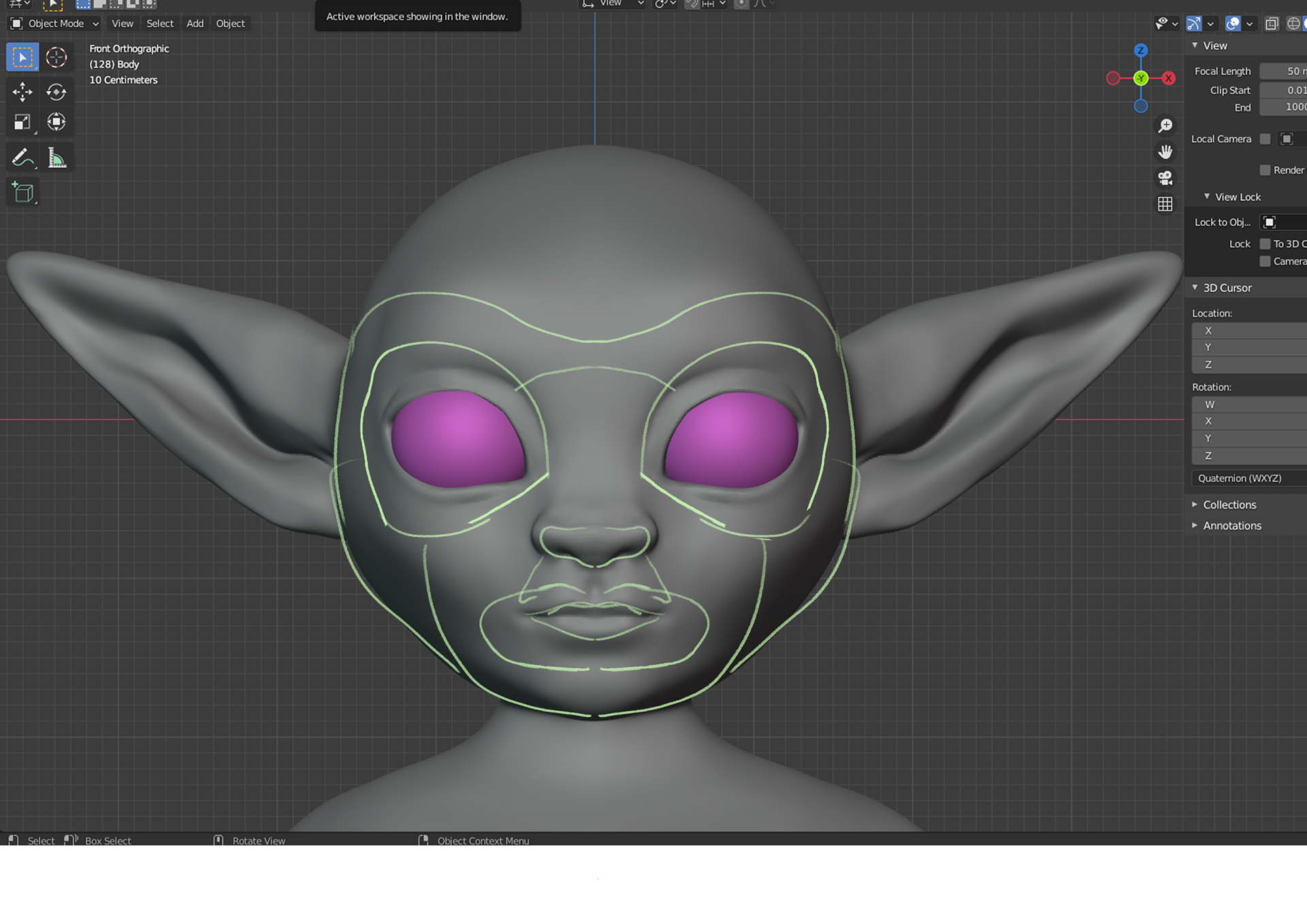Screen dimensions: 1307x924
Task: Enable the Render checkbox
Action: coord(1265,170)
